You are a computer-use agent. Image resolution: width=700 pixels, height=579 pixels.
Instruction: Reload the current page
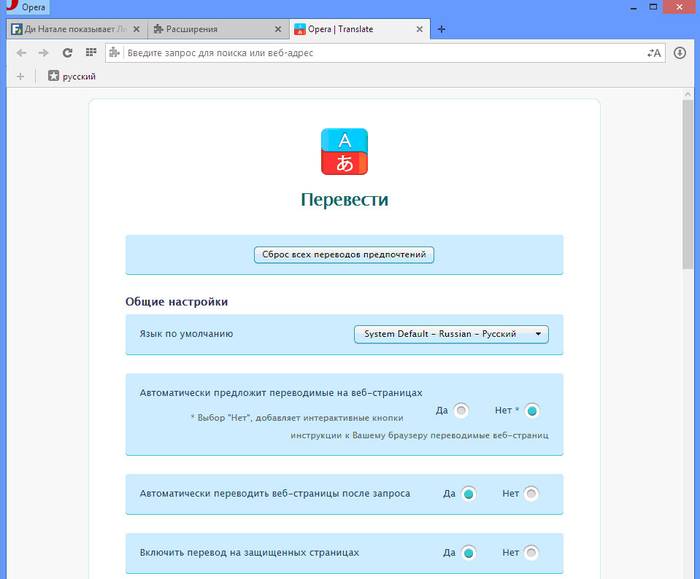pos(67,52)
